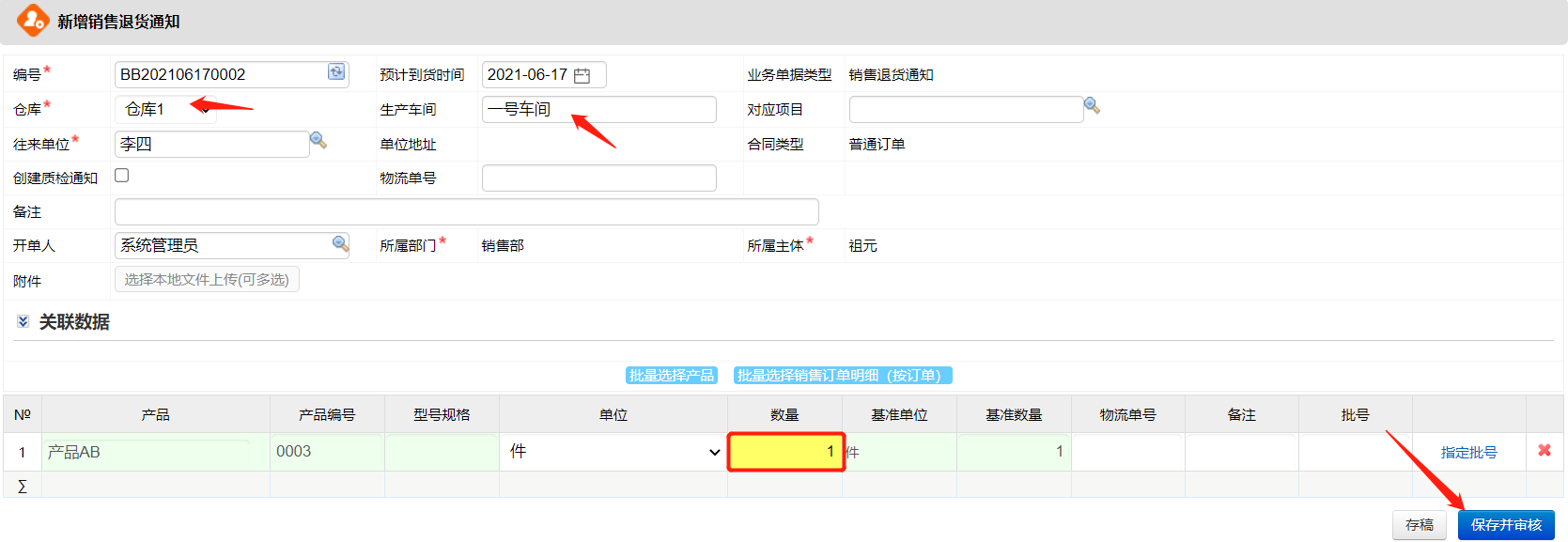Search 对应项目 with magnifier icon
This screenshot has height=542, width=1568.
coord(1092,106)
